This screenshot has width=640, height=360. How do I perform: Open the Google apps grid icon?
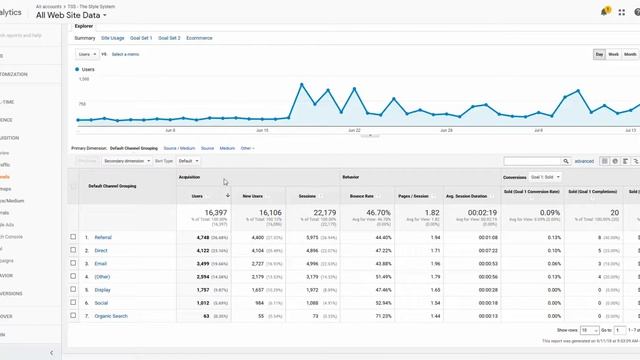[x=622, y=13]
